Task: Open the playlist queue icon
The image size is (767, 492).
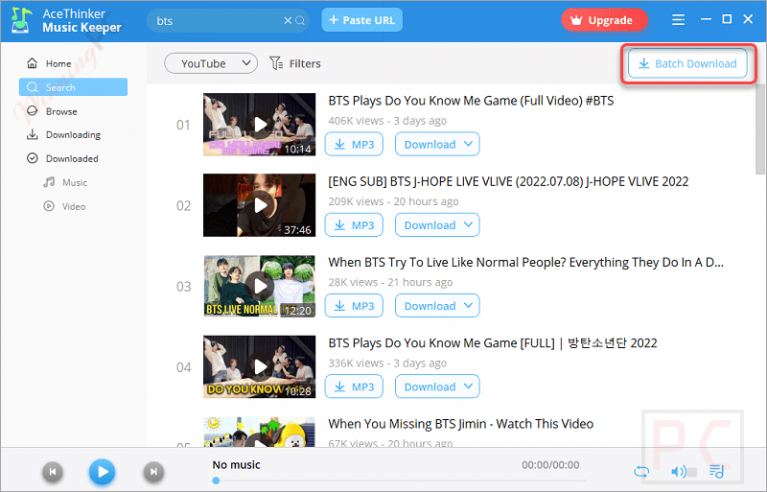Action: [x=717, y=472]
